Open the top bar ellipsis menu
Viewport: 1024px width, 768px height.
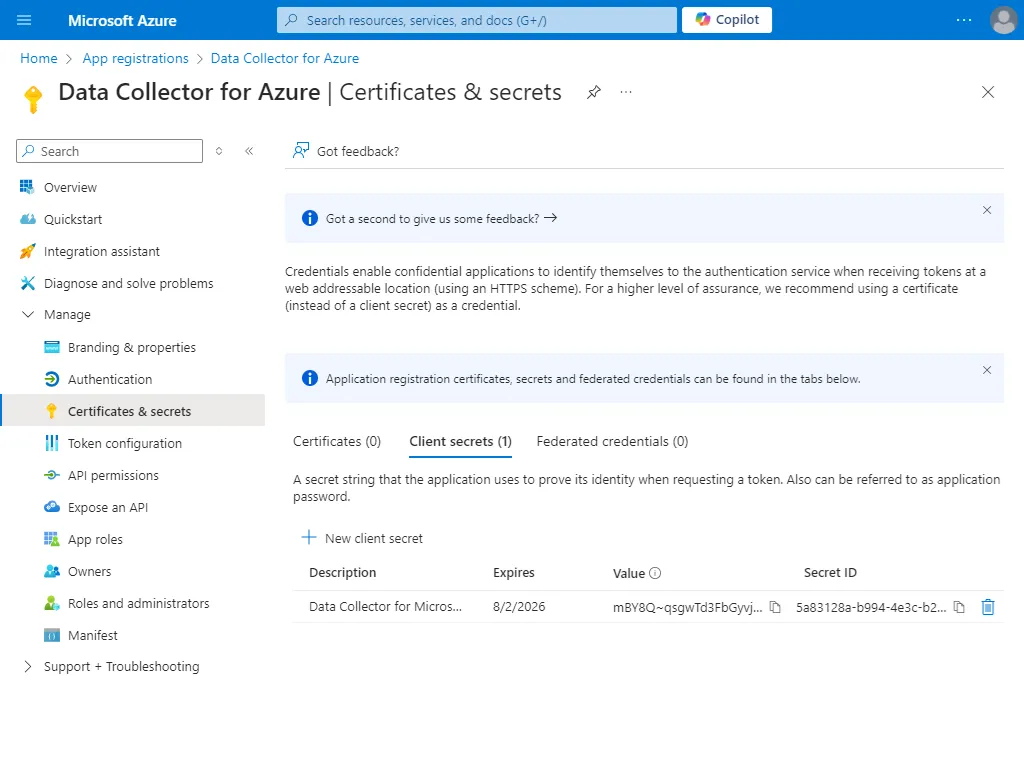point(963,20)
